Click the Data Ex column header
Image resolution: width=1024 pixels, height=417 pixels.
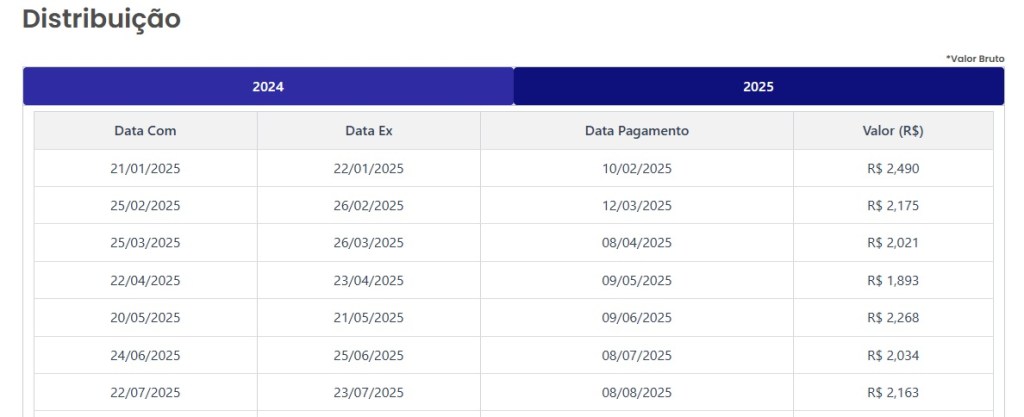pos(368,131)
